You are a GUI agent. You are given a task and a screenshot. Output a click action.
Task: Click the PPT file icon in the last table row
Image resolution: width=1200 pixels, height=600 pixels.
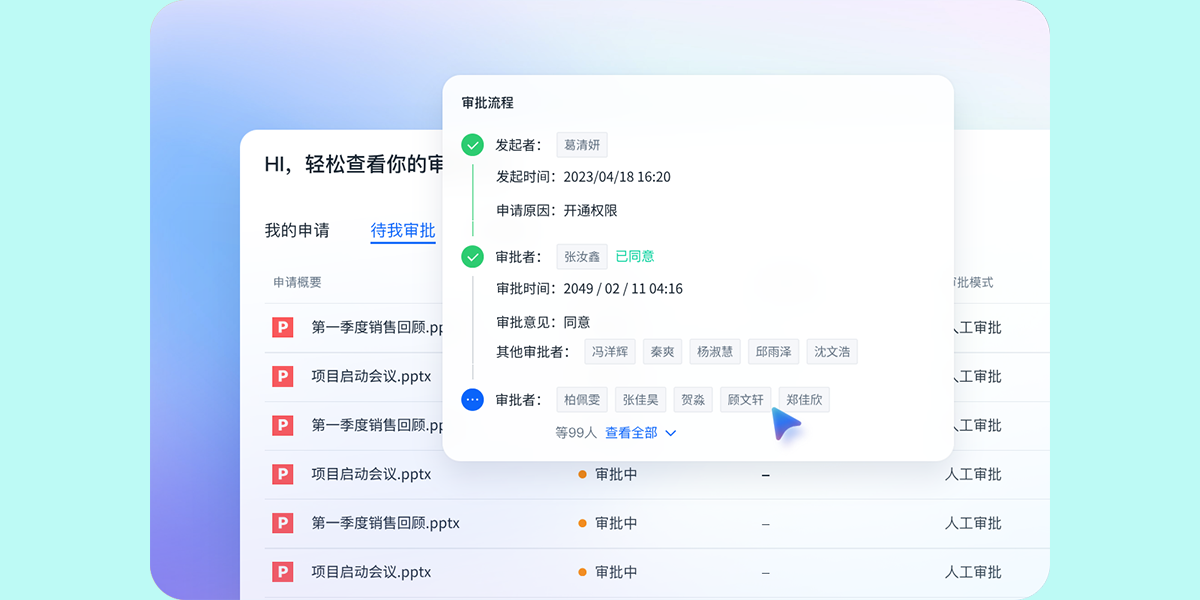pos(283,572)
